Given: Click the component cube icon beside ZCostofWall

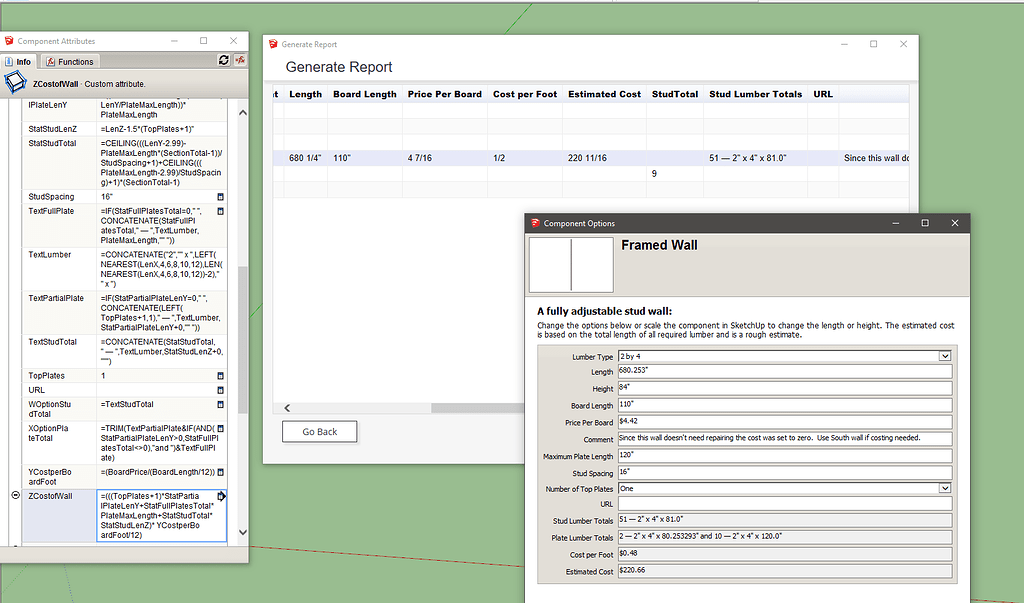Looking at the screenshot, I should (17, 83).
